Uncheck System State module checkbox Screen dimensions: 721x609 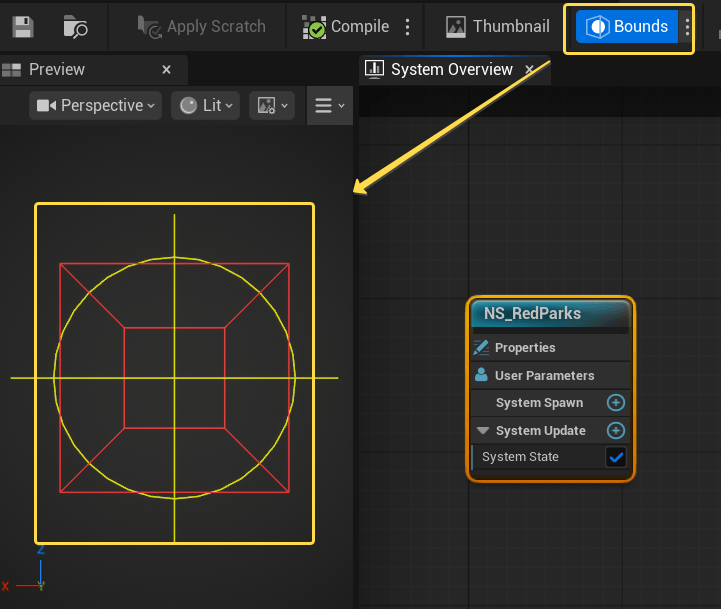[616, 457]
